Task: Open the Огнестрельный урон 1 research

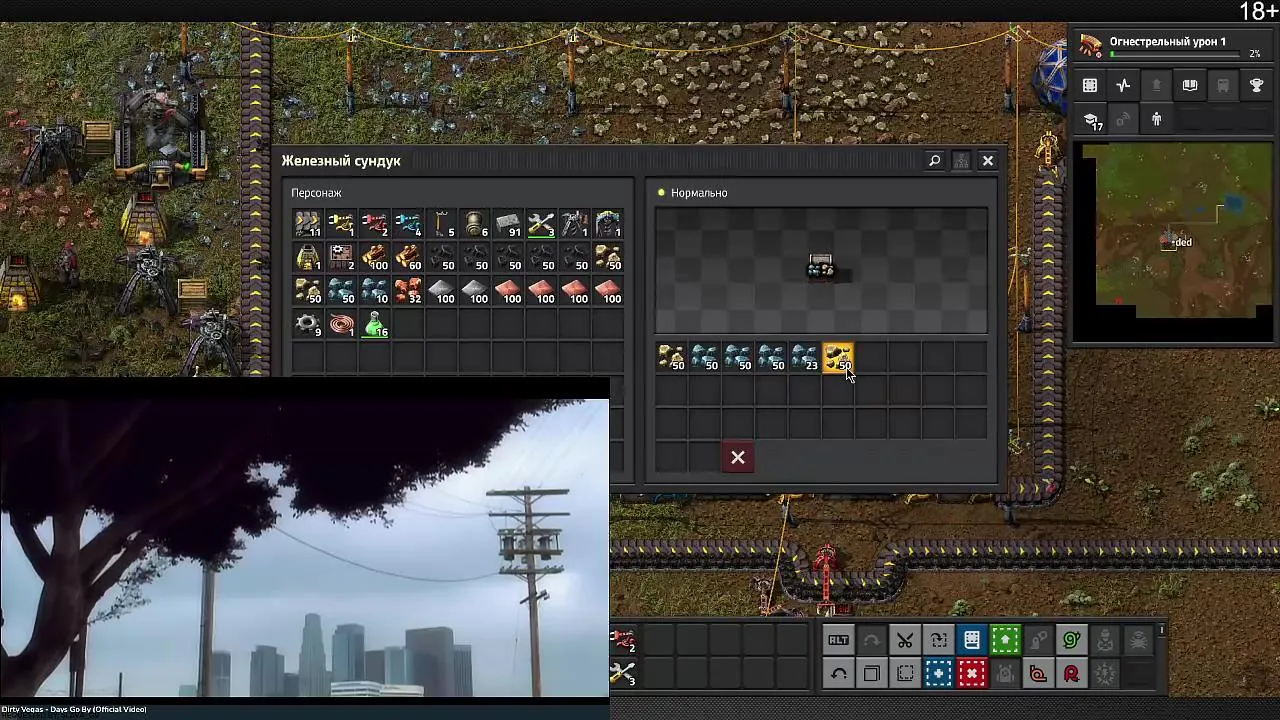Action: 1167,42
